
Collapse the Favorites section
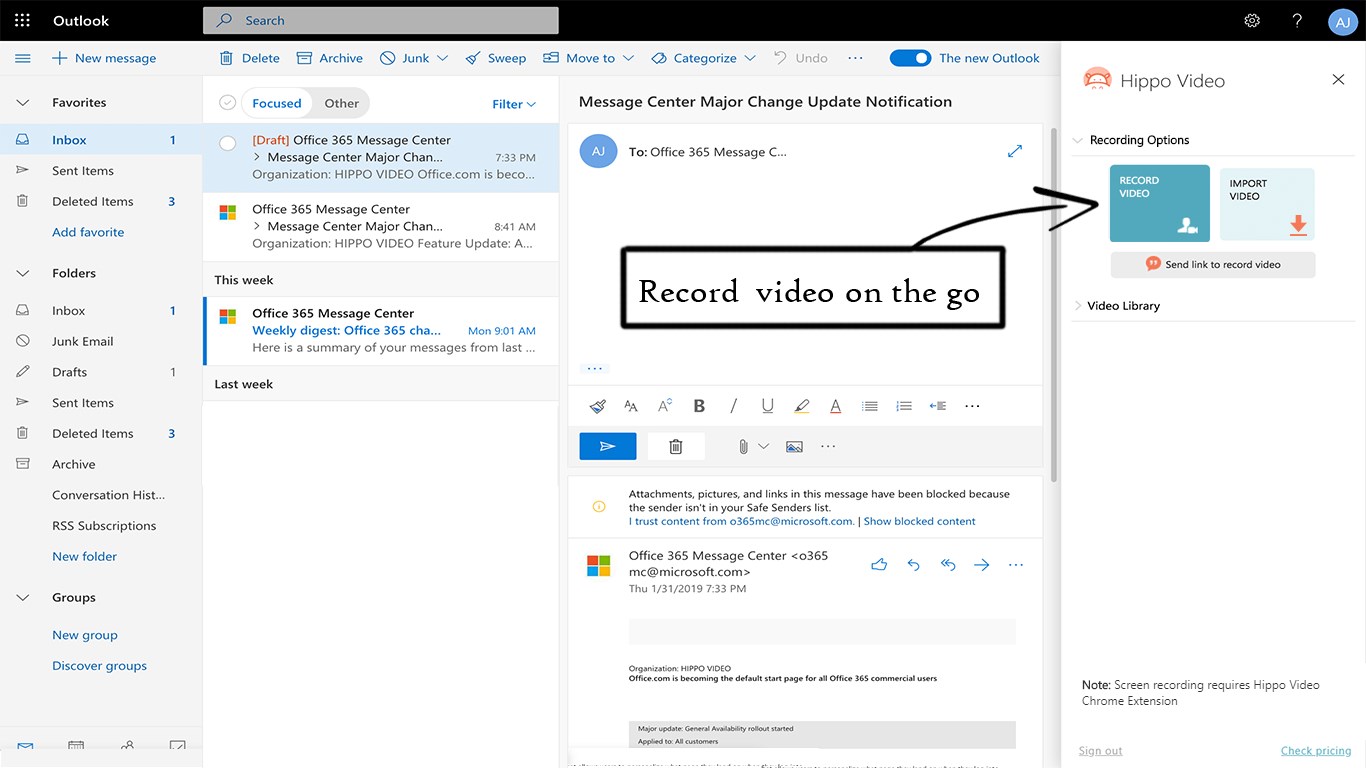(23, 102)
